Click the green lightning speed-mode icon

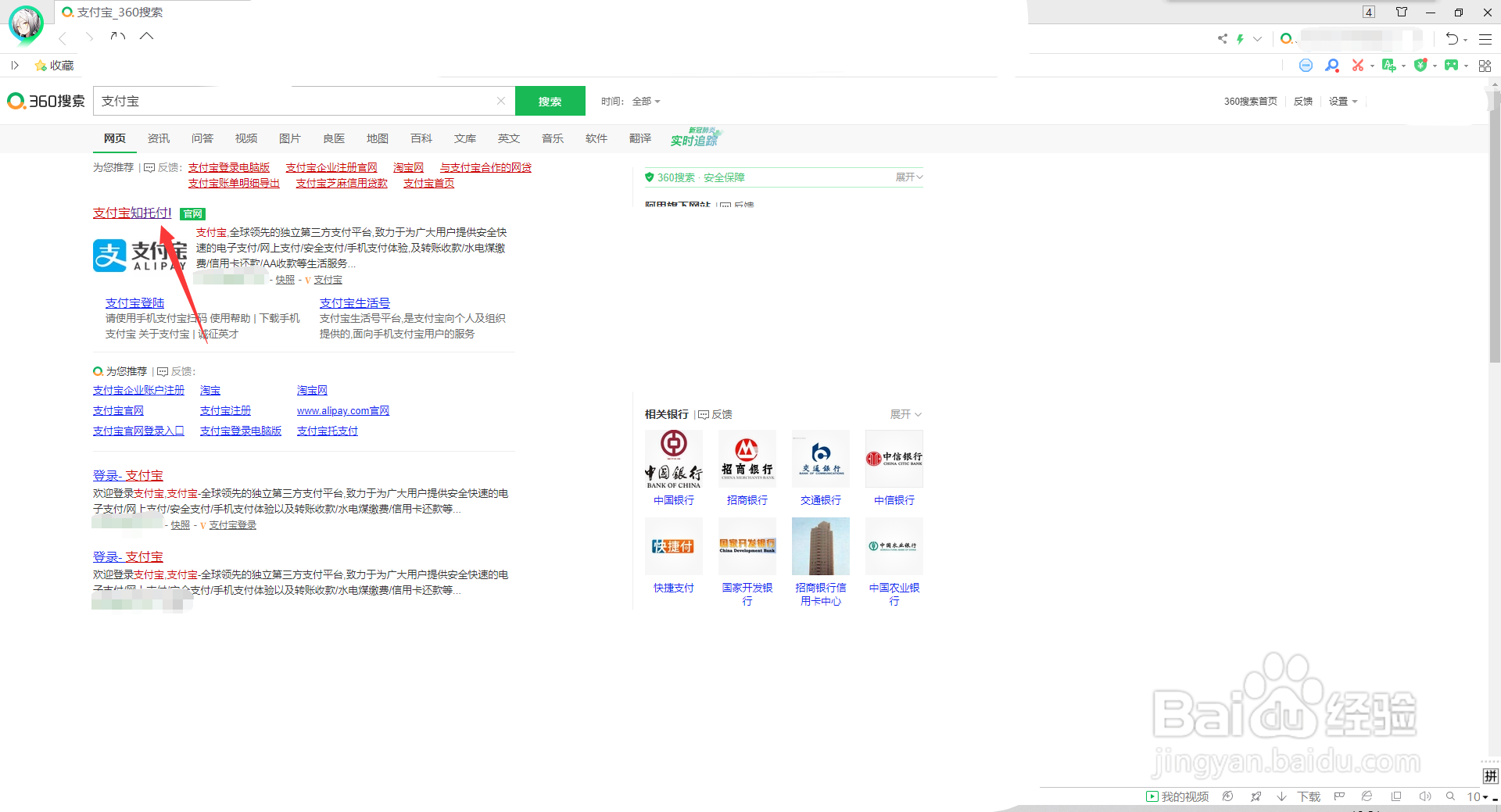pos(1240,38)
